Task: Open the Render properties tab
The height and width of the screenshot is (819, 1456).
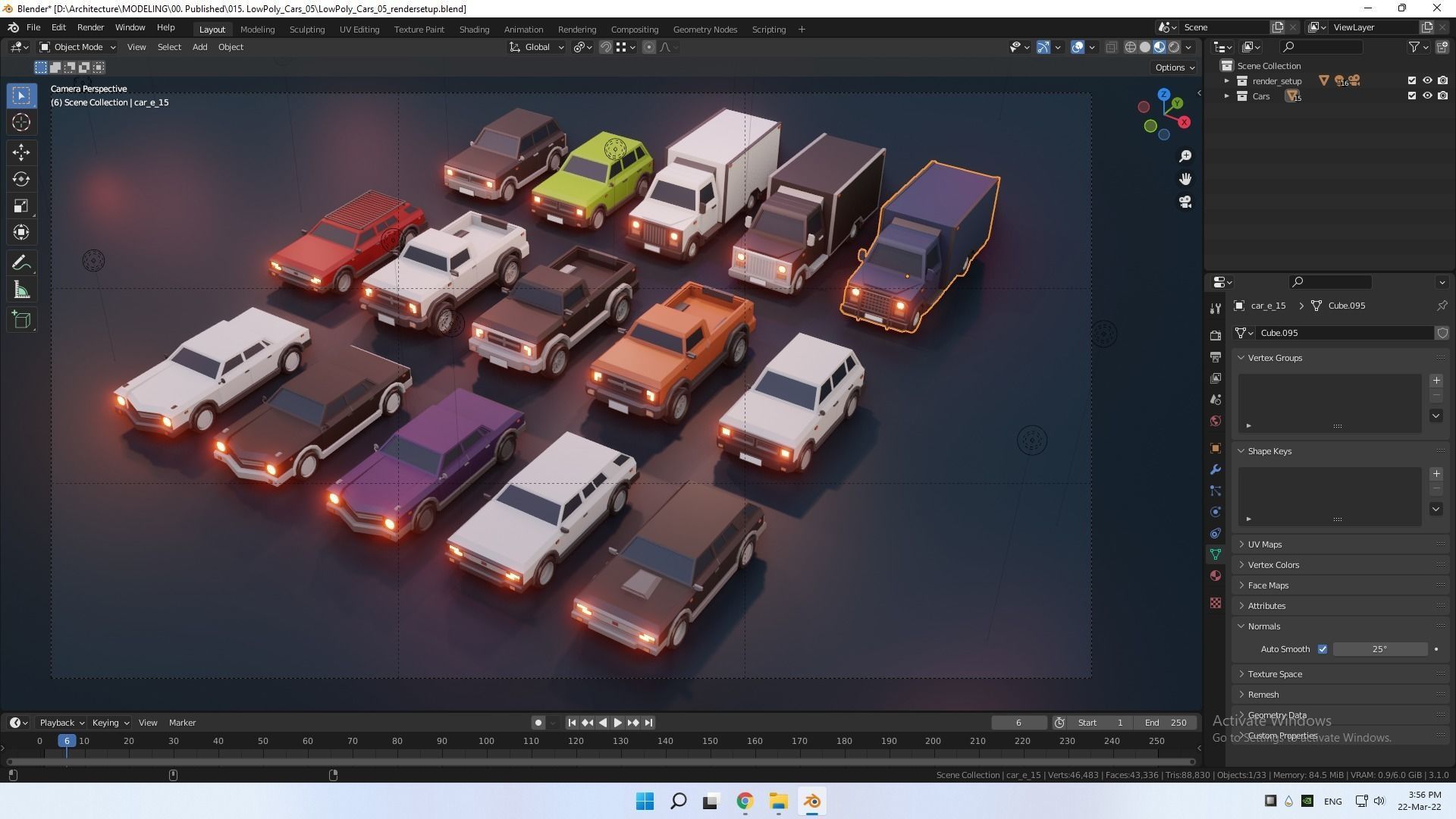Action: click(x=1216, y=335)
